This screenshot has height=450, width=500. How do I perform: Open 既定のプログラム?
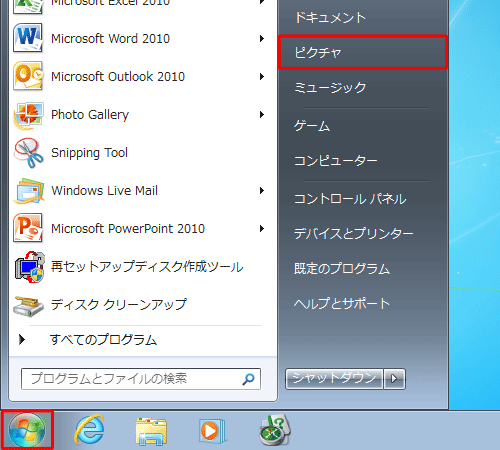point(342,269)
